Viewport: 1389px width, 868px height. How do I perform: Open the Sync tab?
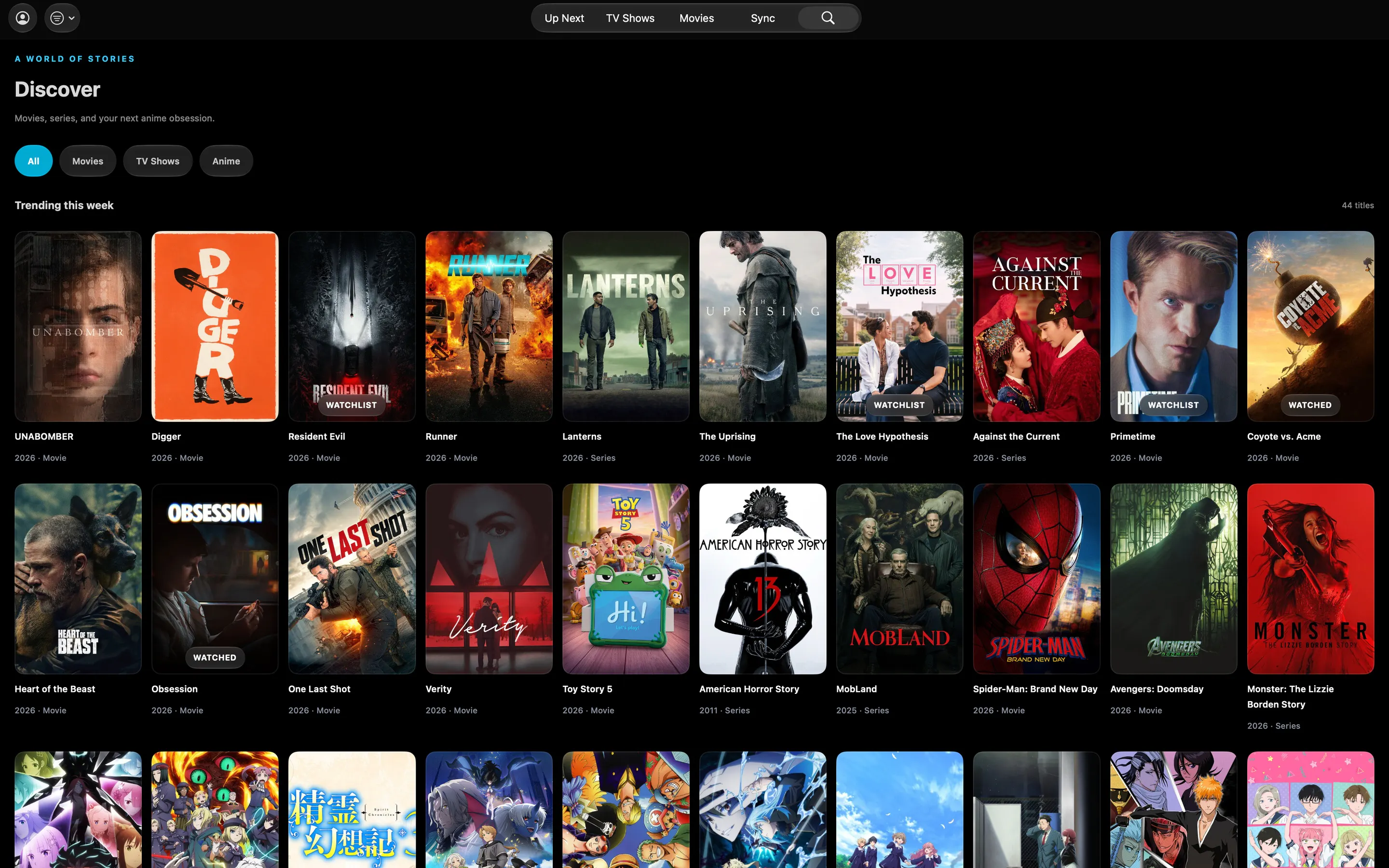762,18
